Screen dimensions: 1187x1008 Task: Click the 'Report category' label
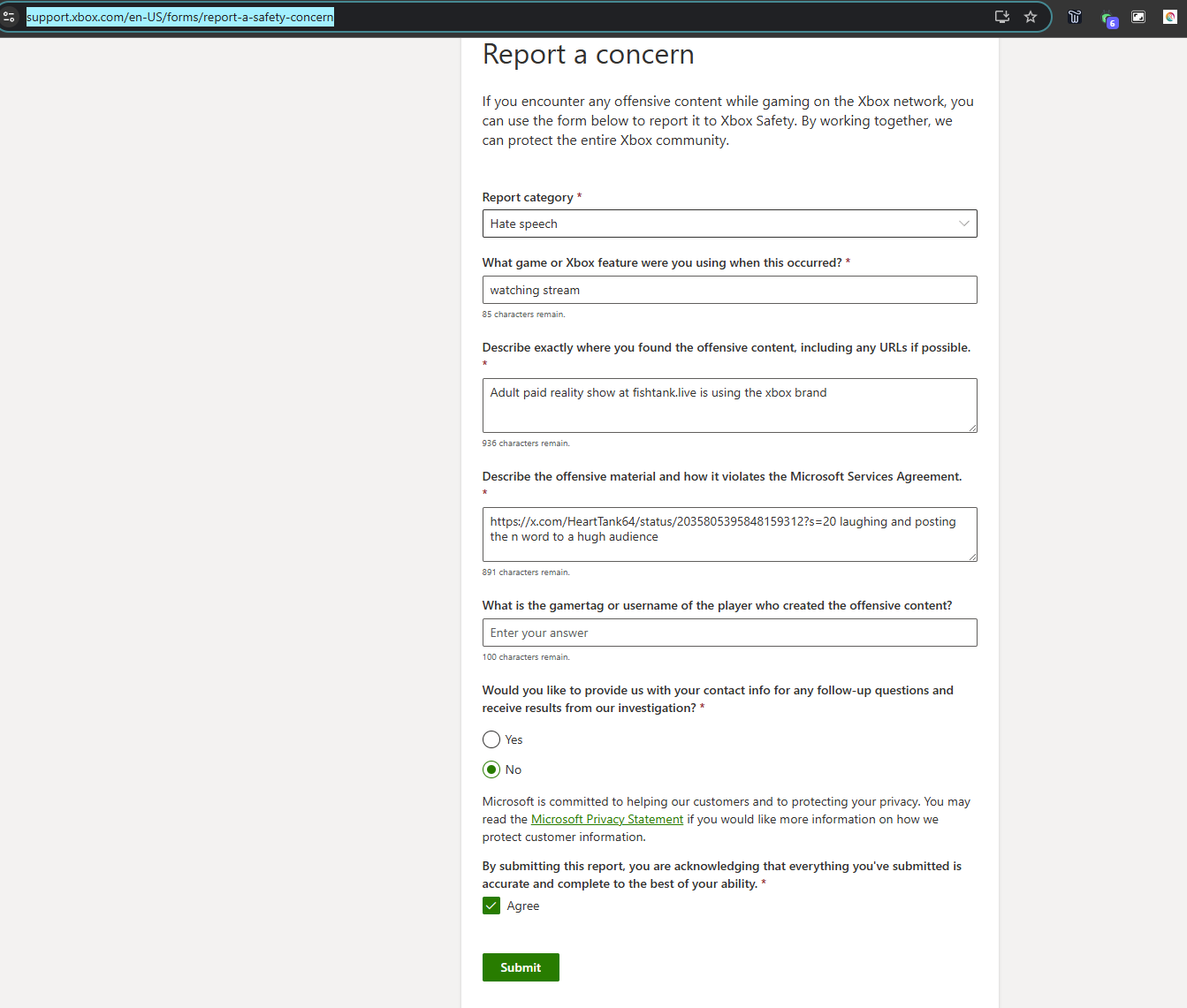pos(528,197)
